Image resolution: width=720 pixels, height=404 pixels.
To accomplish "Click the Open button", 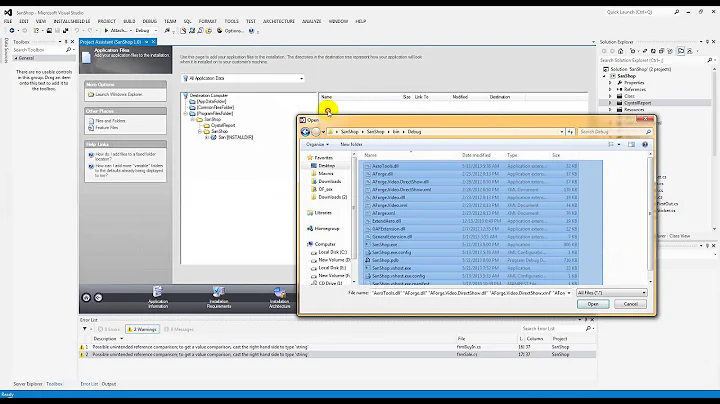I will point(593,304).
